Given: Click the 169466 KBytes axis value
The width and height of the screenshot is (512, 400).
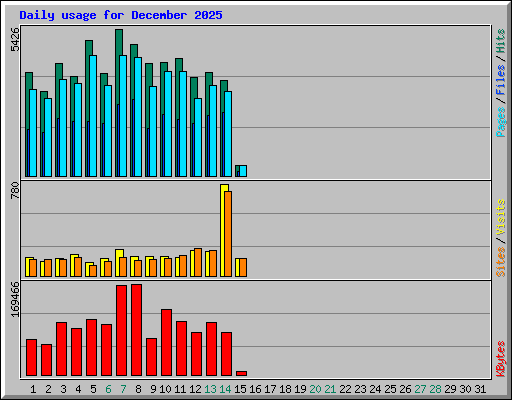Looking at the screenshot, I should tap(15, 299).
